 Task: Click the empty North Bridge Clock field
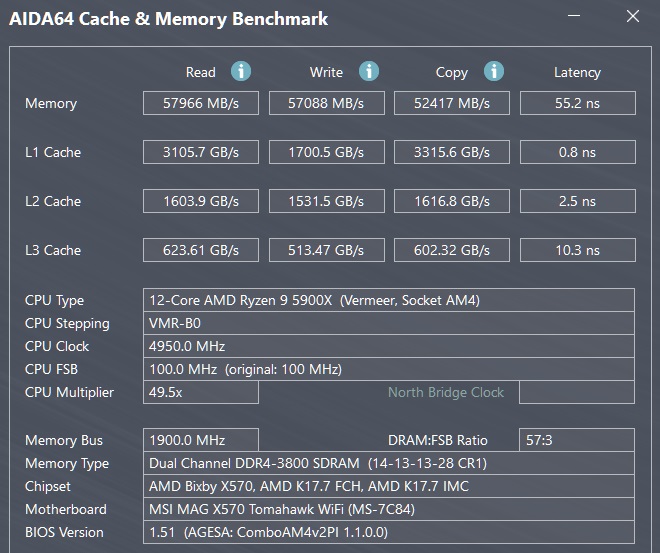[x=577, y=392]
